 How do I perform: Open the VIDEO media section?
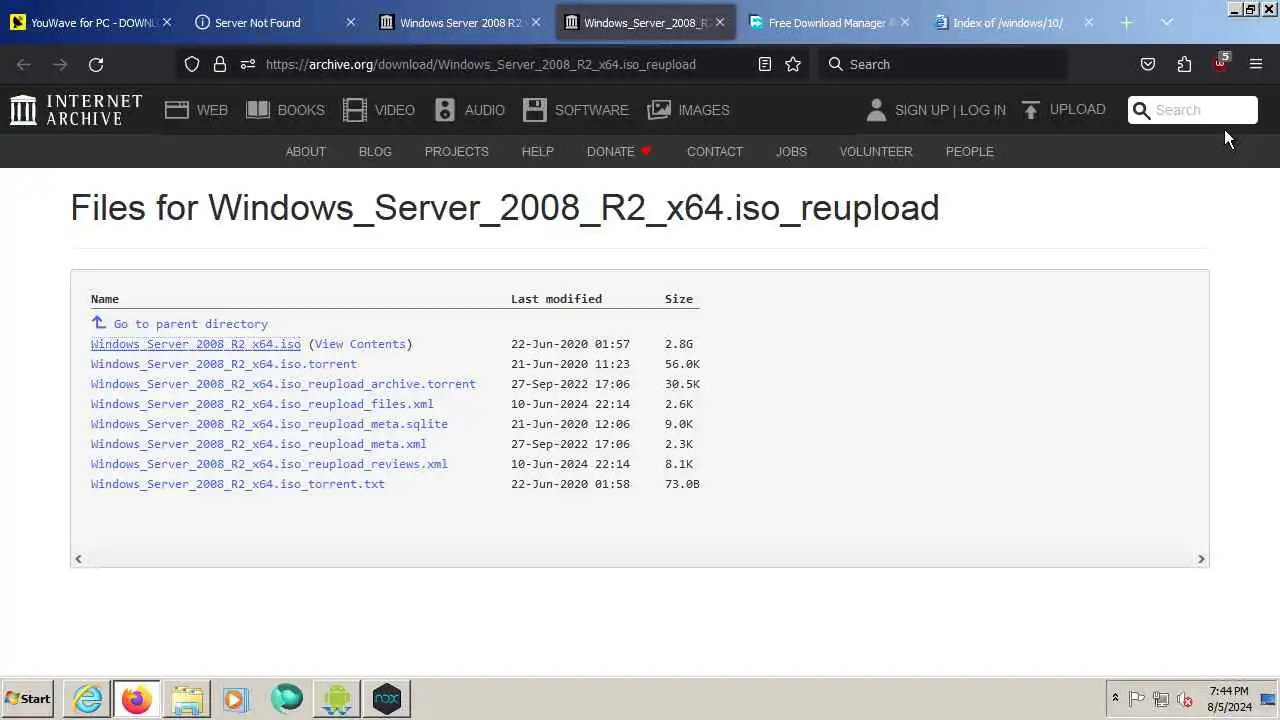coord(378,110)
